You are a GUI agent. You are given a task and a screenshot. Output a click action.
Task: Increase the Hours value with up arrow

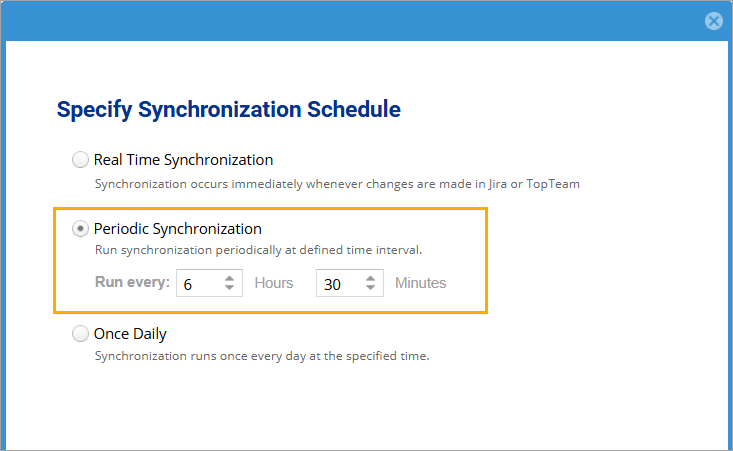click(230, 277)
